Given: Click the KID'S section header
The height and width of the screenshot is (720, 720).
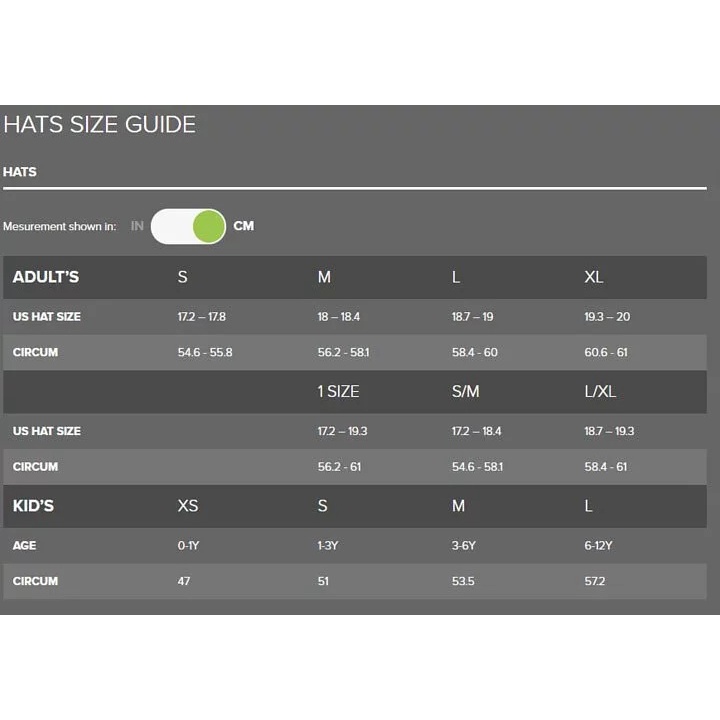Looking at the screenshot, I should 33,506.
